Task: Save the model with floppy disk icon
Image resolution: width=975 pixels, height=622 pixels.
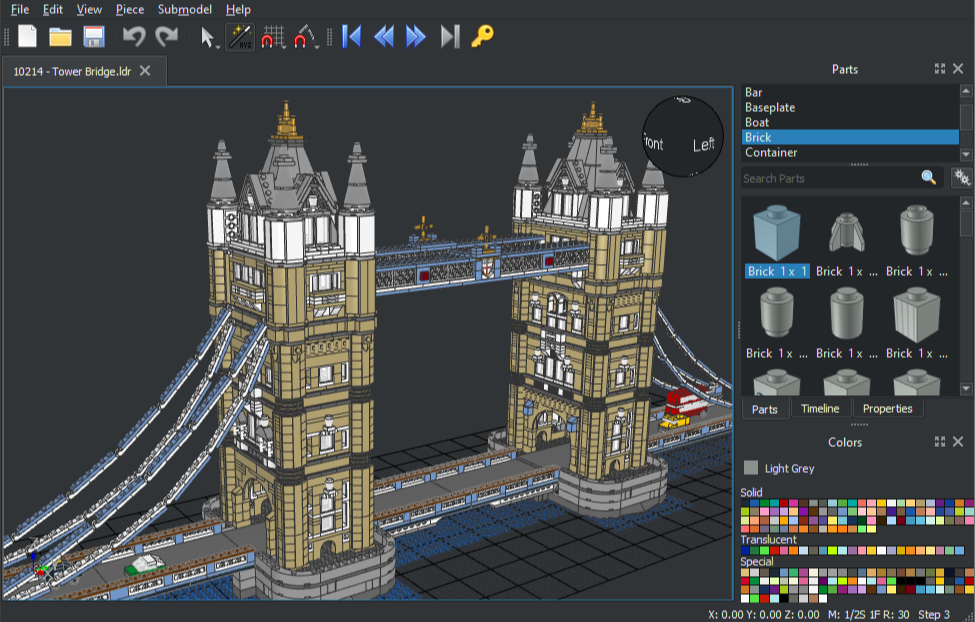Action: click(94, 37)
